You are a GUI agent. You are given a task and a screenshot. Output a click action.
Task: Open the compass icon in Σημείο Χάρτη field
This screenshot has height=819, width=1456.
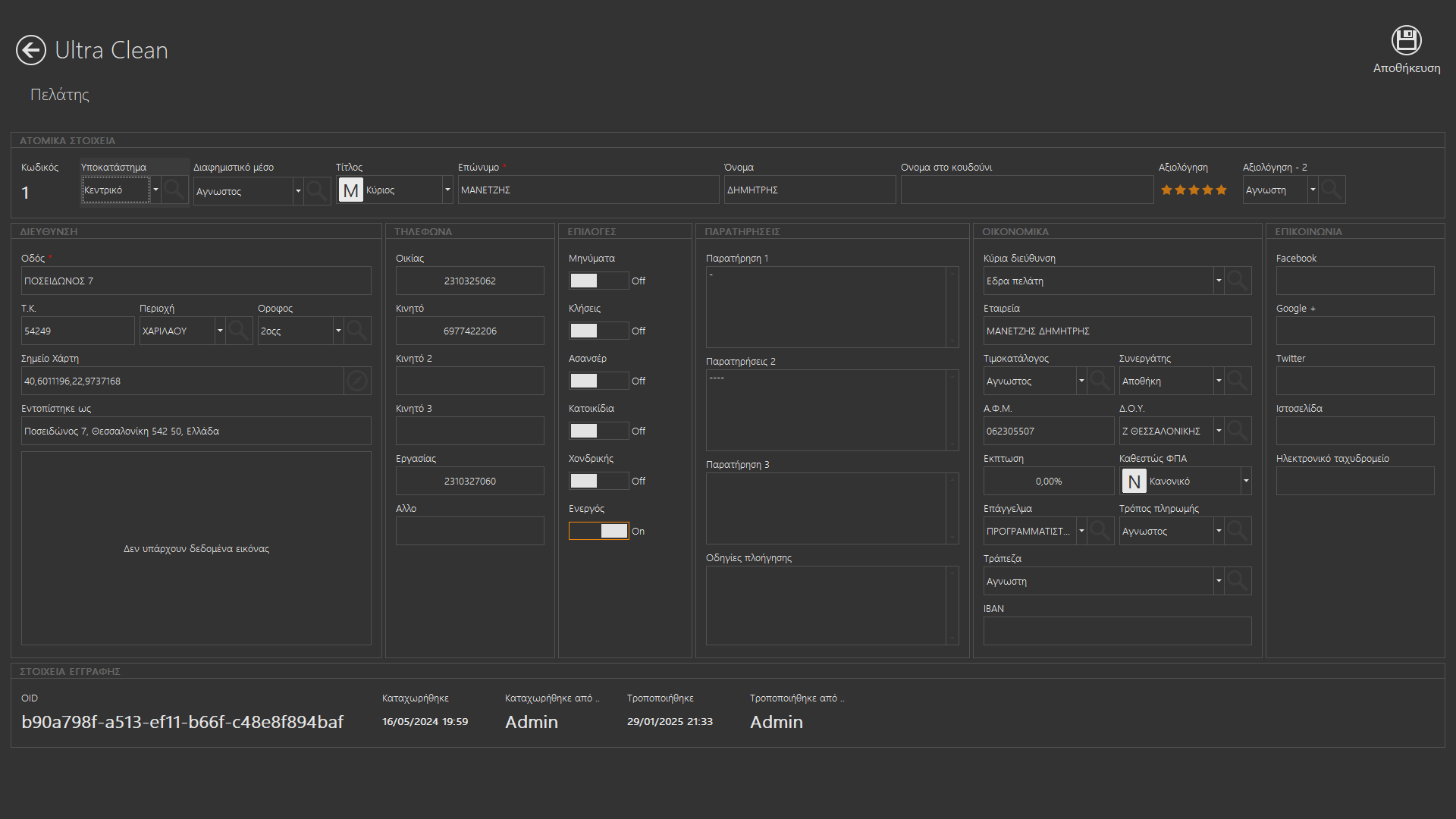pos(357,381)
